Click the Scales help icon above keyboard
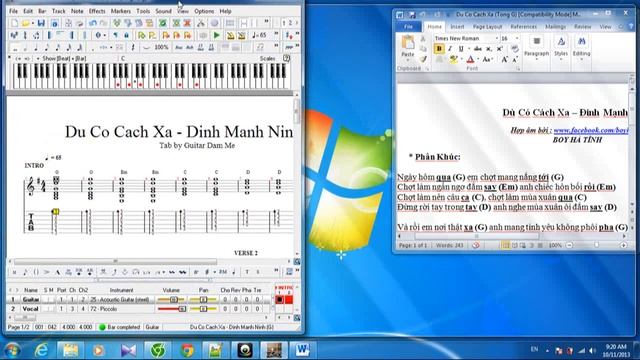Screen dimensions: 640x360 pyautogui.click(x=287, y=58)
